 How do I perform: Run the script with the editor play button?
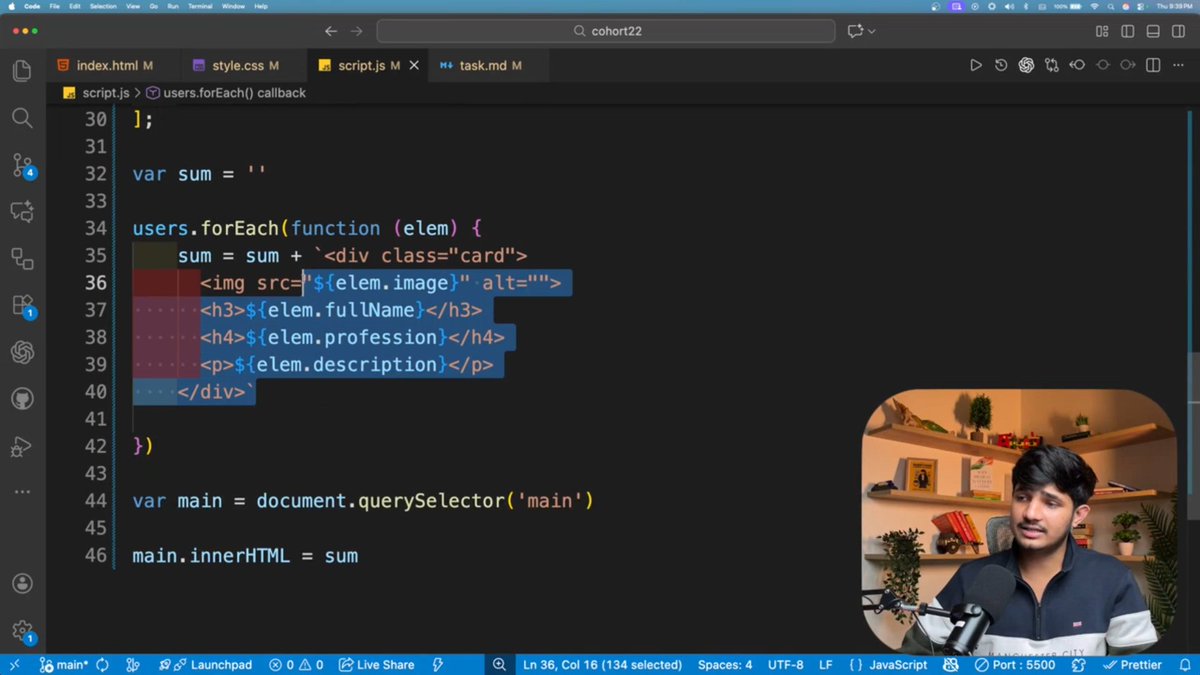(975, 65)
